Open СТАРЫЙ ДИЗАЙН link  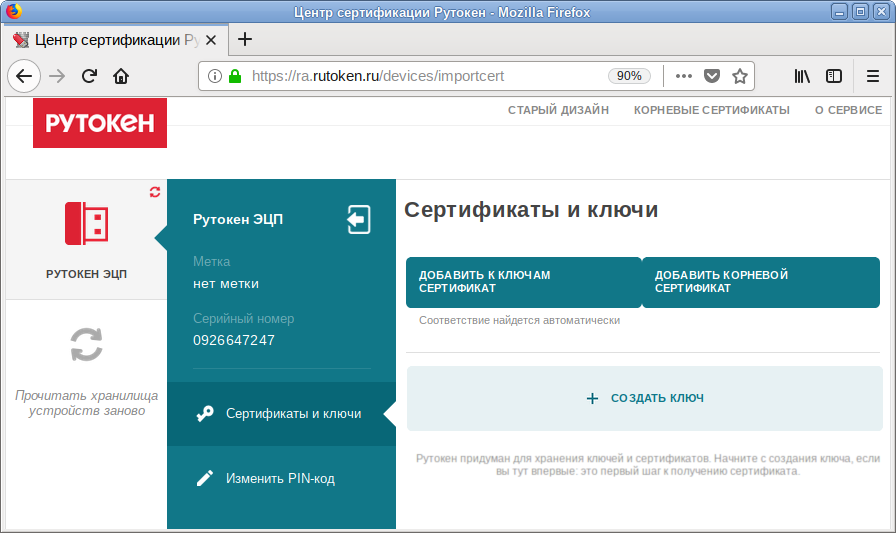click(558, 110)
